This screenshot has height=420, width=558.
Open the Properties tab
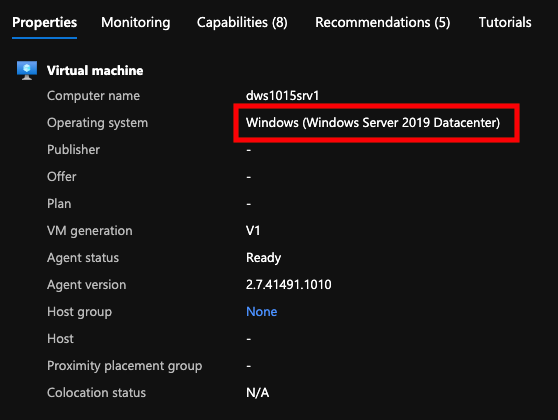44,22
